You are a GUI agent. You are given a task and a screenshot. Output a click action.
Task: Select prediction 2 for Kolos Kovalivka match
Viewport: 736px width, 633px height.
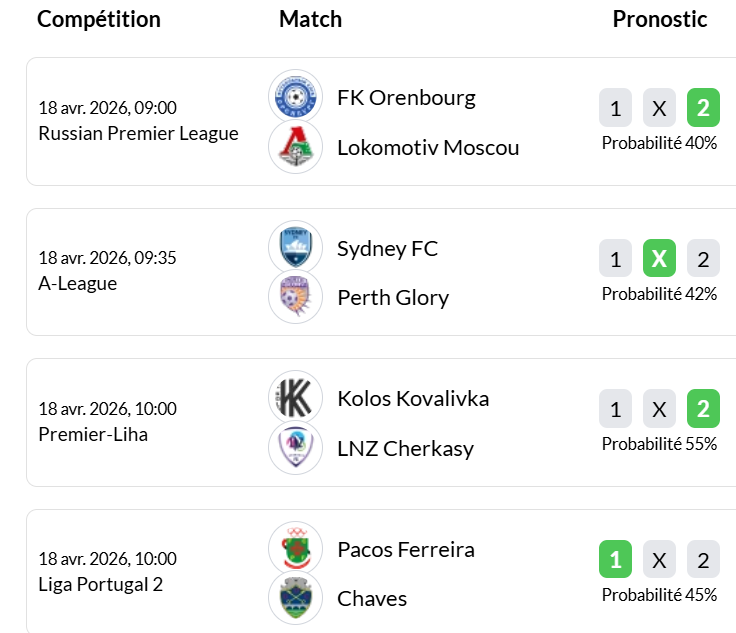click(x=703, y=409)
